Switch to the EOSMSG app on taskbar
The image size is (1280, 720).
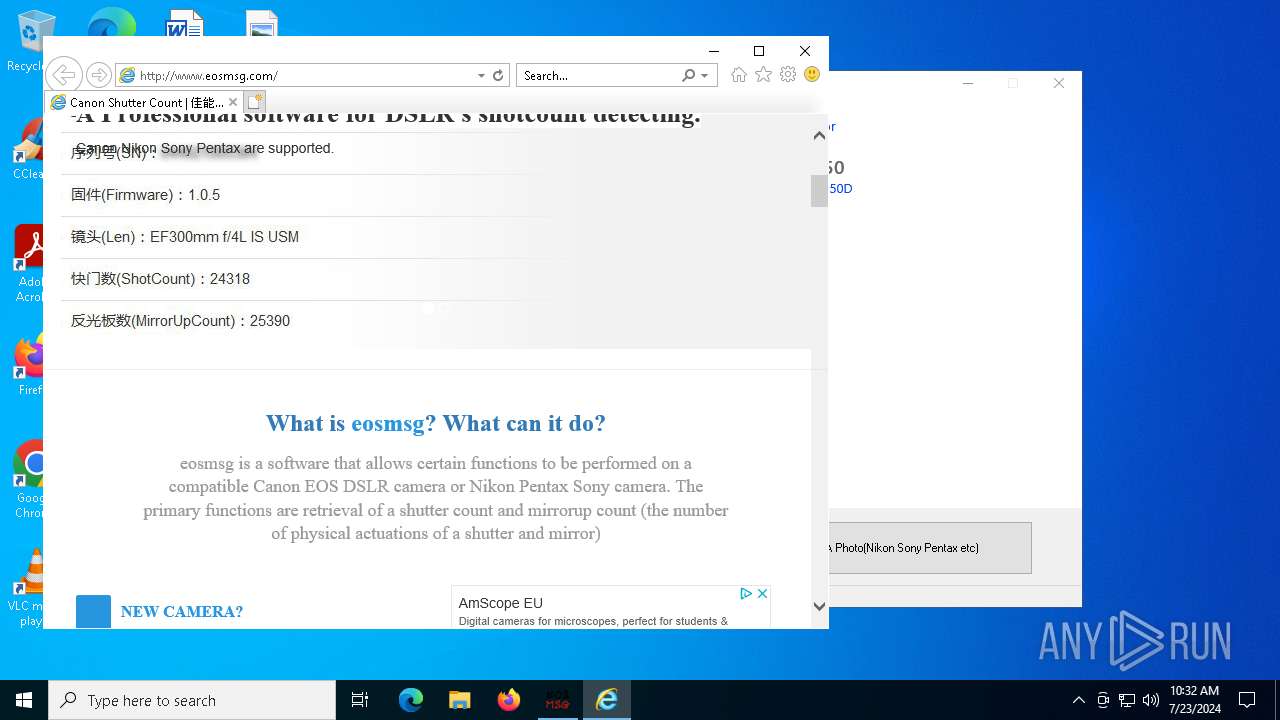(557, 700)
